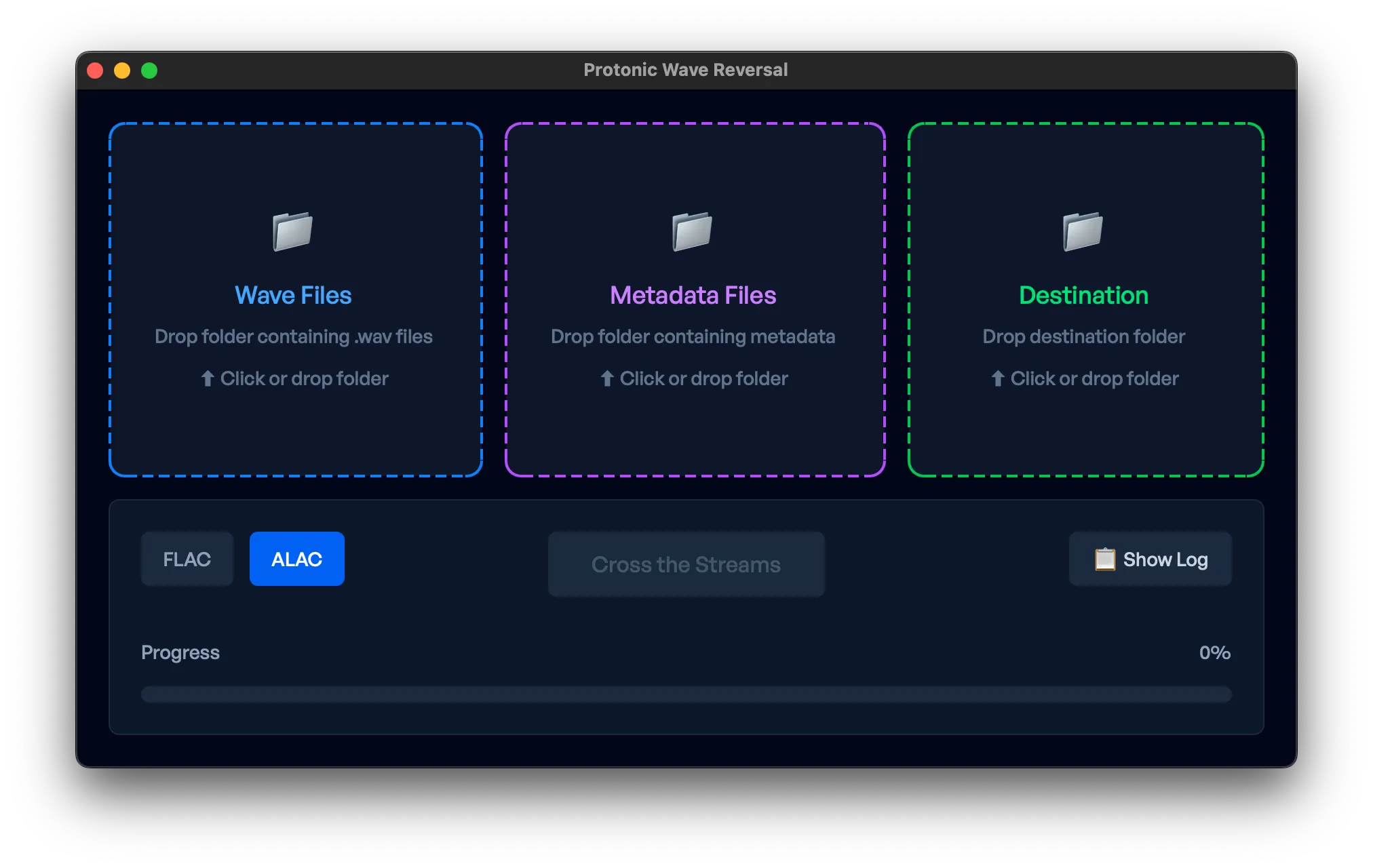Screen dimensions: 1373x868
Task: Click the upload arrow under Wave Files
Action: [208, 378]
